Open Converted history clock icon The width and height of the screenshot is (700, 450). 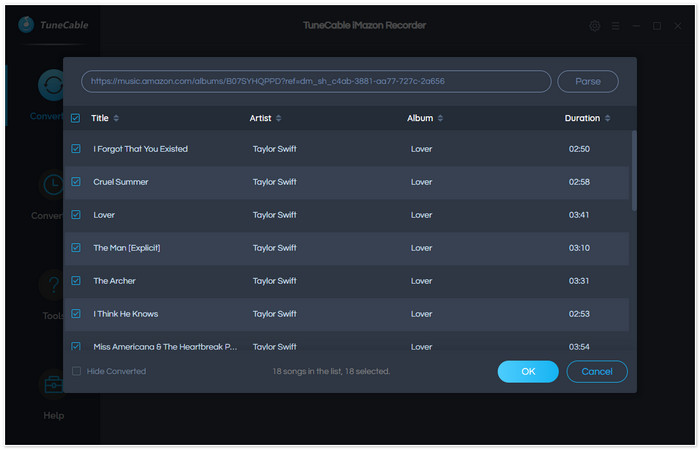point(53,184)
